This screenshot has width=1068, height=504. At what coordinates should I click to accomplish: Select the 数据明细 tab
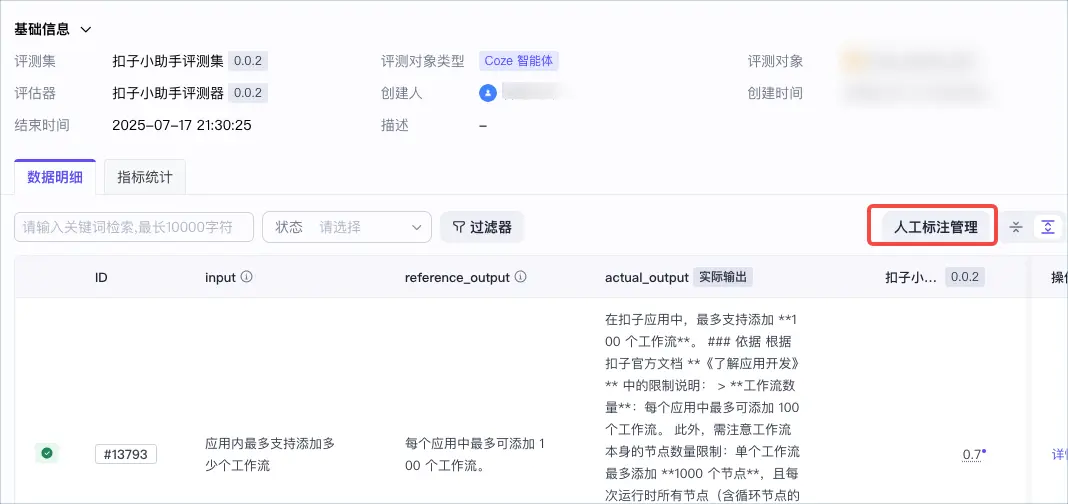[55, 178]
